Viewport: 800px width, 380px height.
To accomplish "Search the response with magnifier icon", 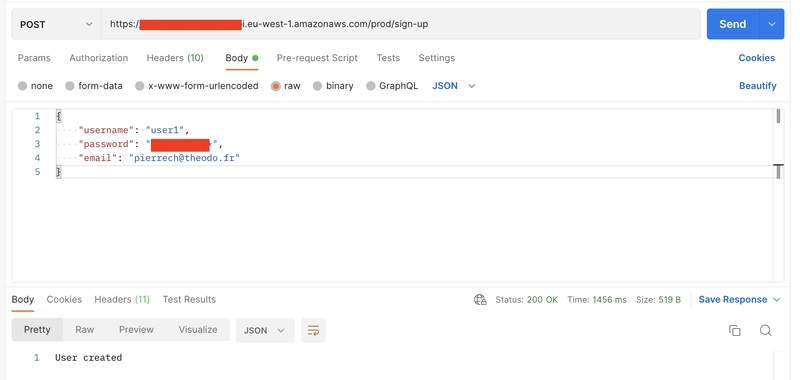I will [765, 331].
